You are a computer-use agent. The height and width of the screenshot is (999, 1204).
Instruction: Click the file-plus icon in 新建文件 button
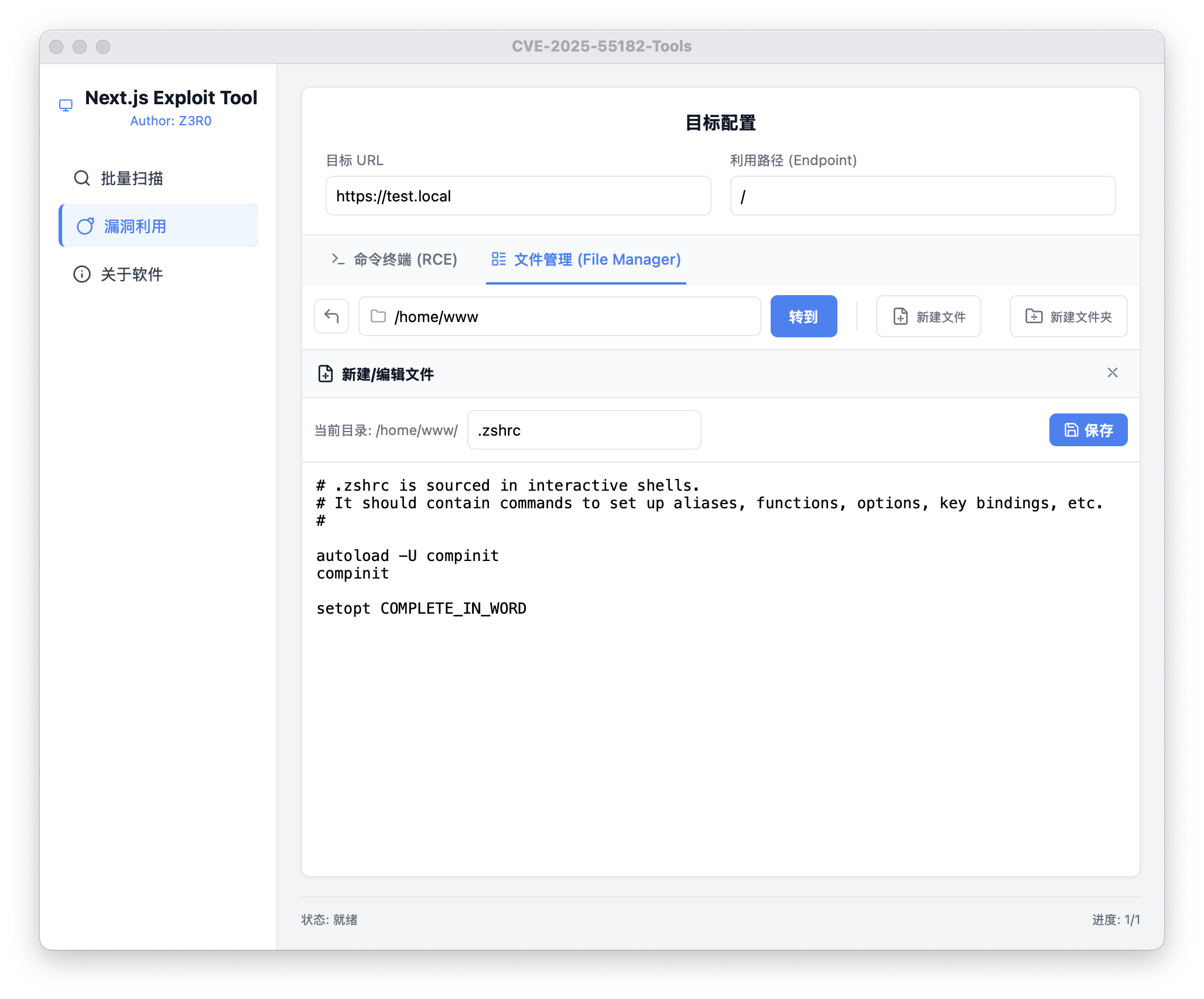pyautogui.click(x=901, y=316)
